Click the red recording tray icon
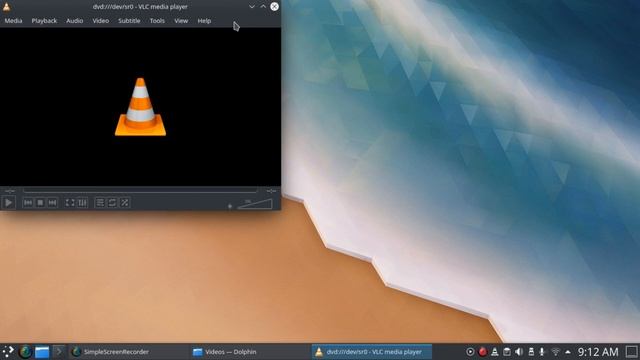The height and width of the screenshot is (360, 640). pos(482,352)
